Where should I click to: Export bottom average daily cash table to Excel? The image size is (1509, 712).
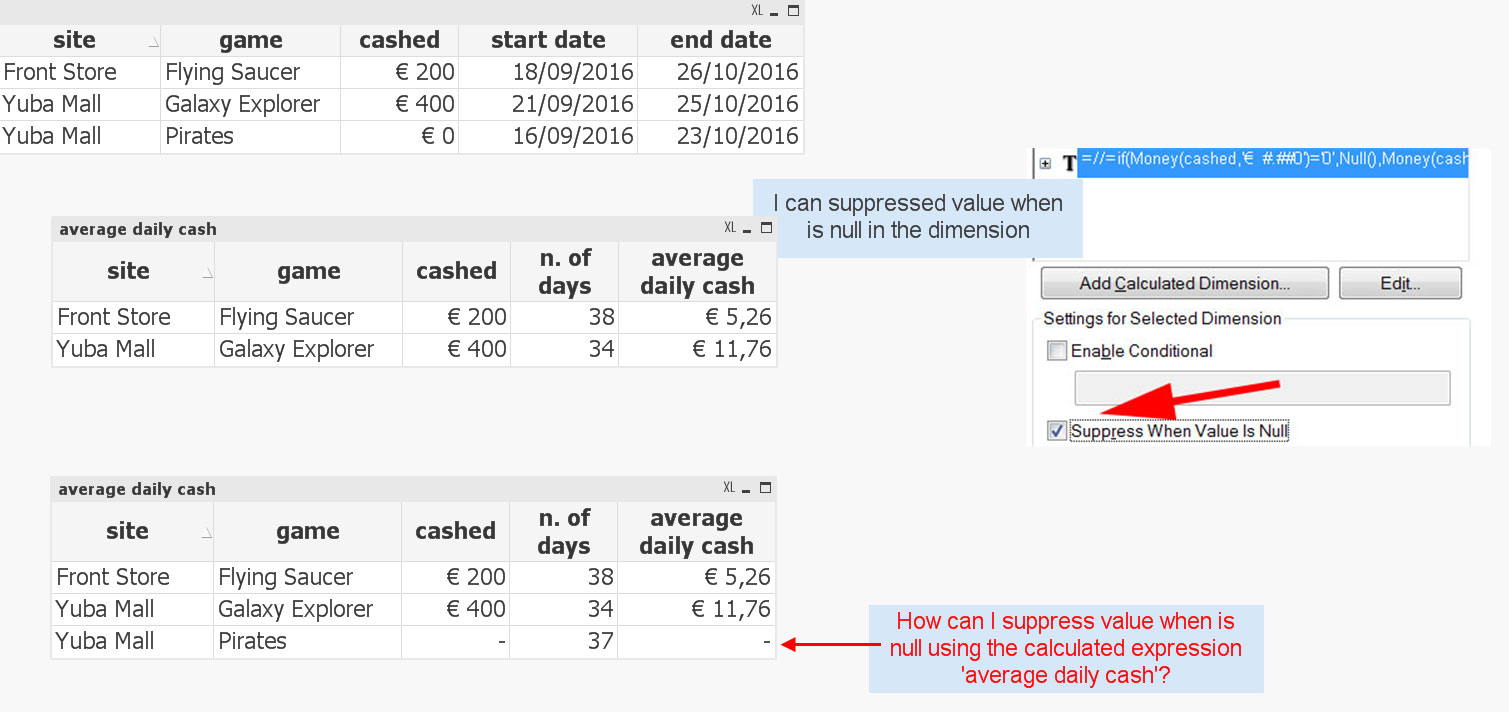(x=729, y=488)
